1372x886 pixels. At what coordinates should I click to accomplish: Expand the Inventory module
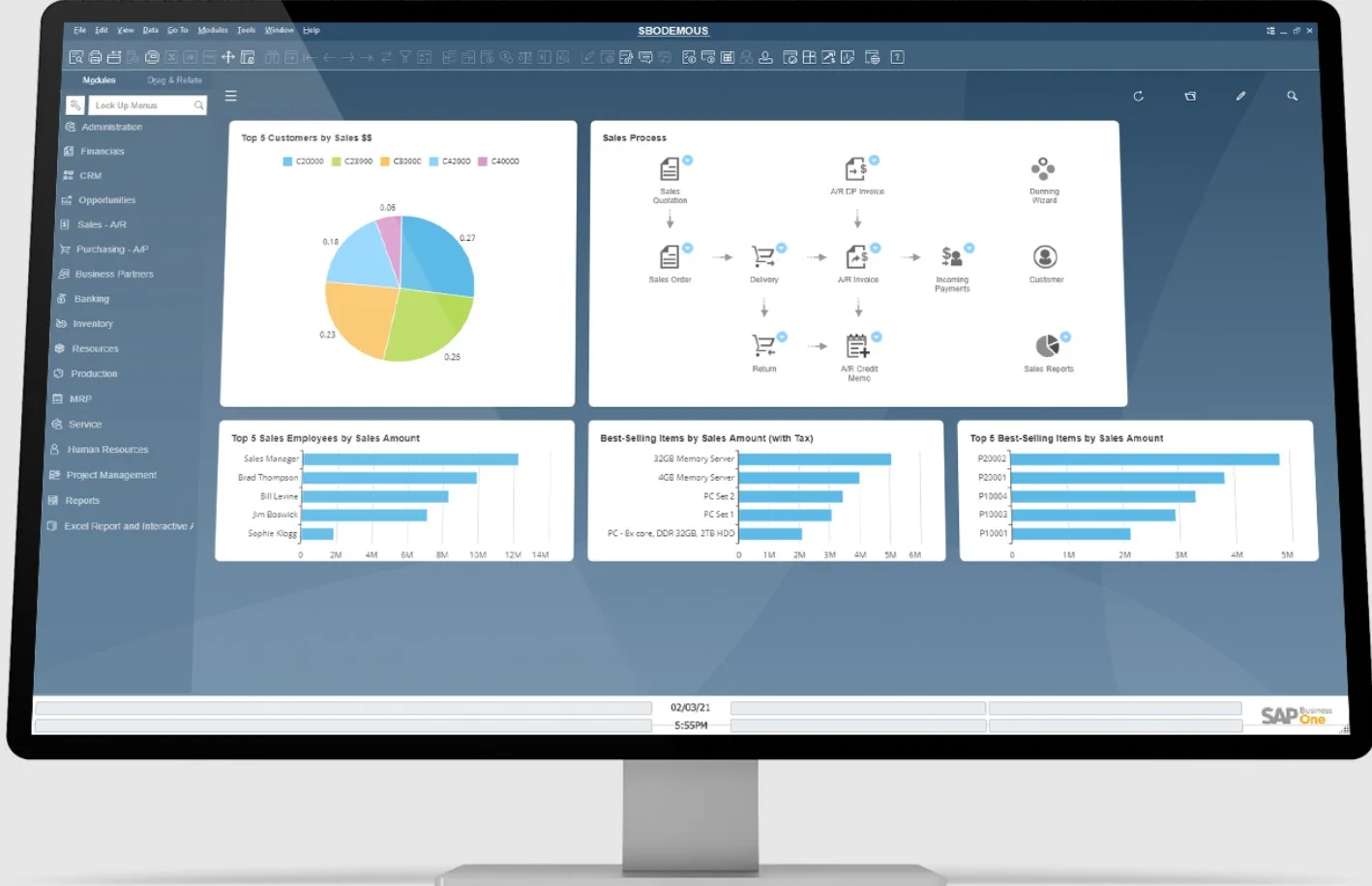tap(92, 323)
